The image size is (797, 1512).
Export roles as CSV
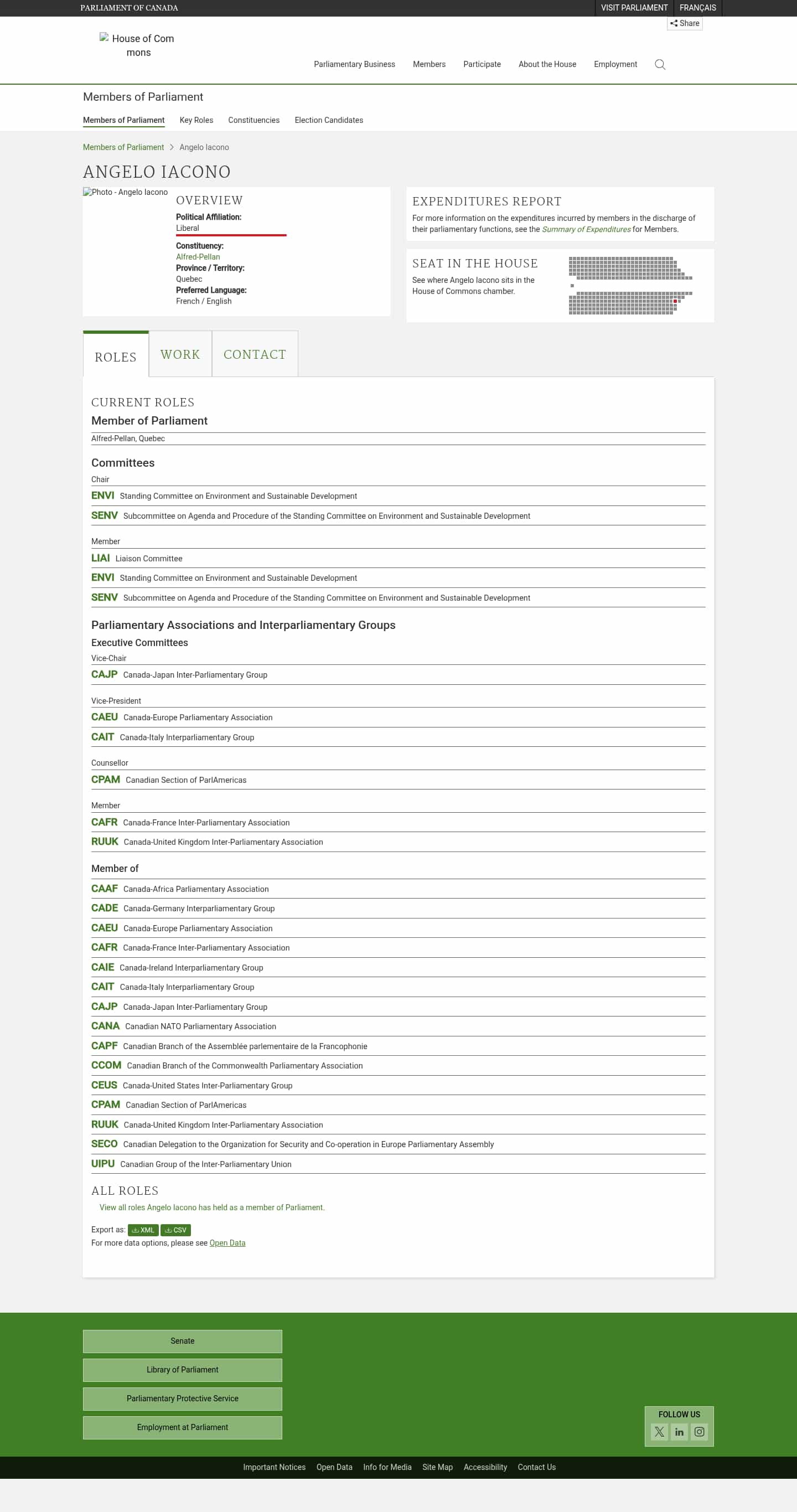pyautogui.click(x=175, y=1230)
